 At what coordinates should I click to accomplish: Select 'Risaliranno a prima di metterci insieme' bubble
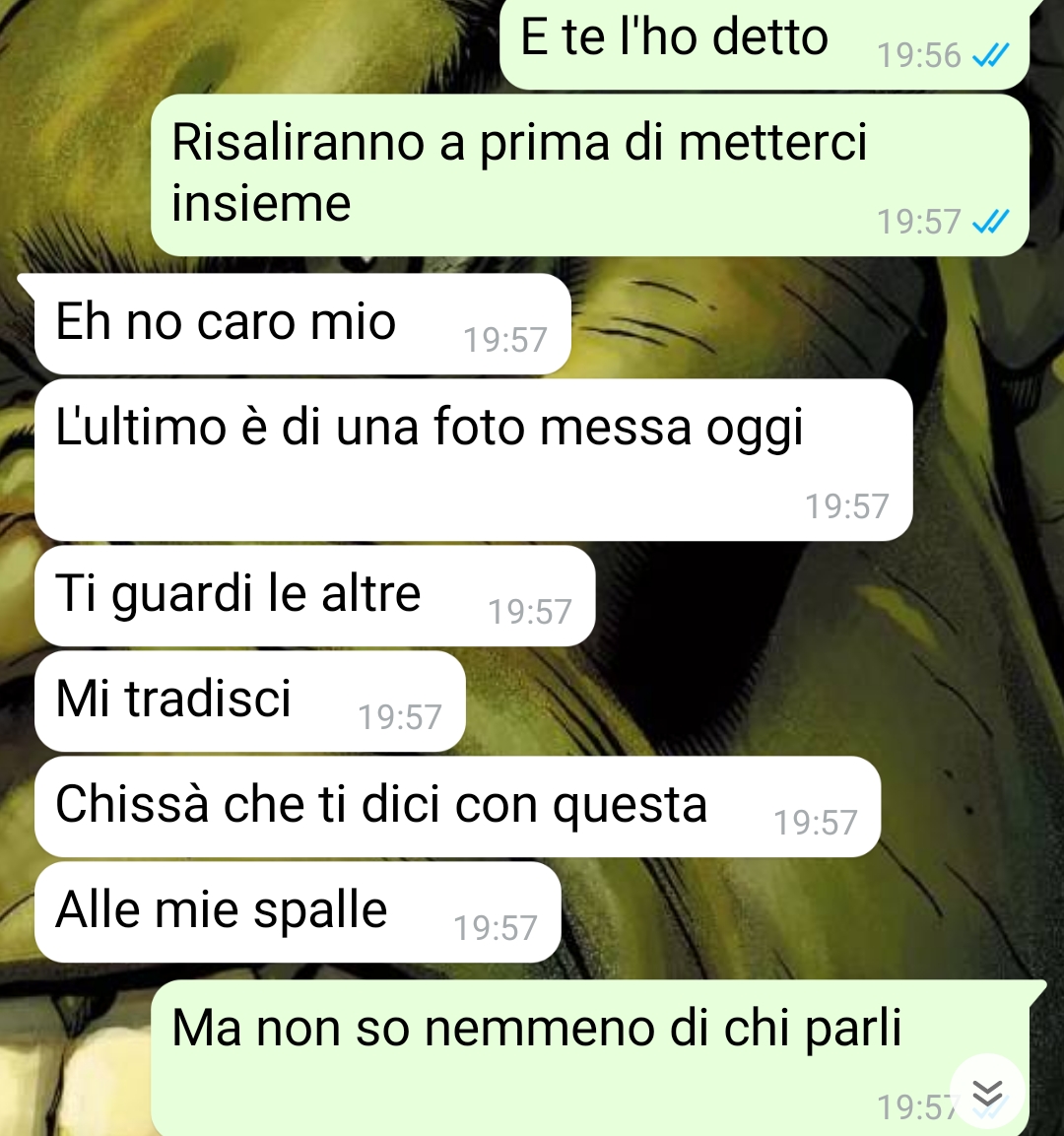coord(589,174)
